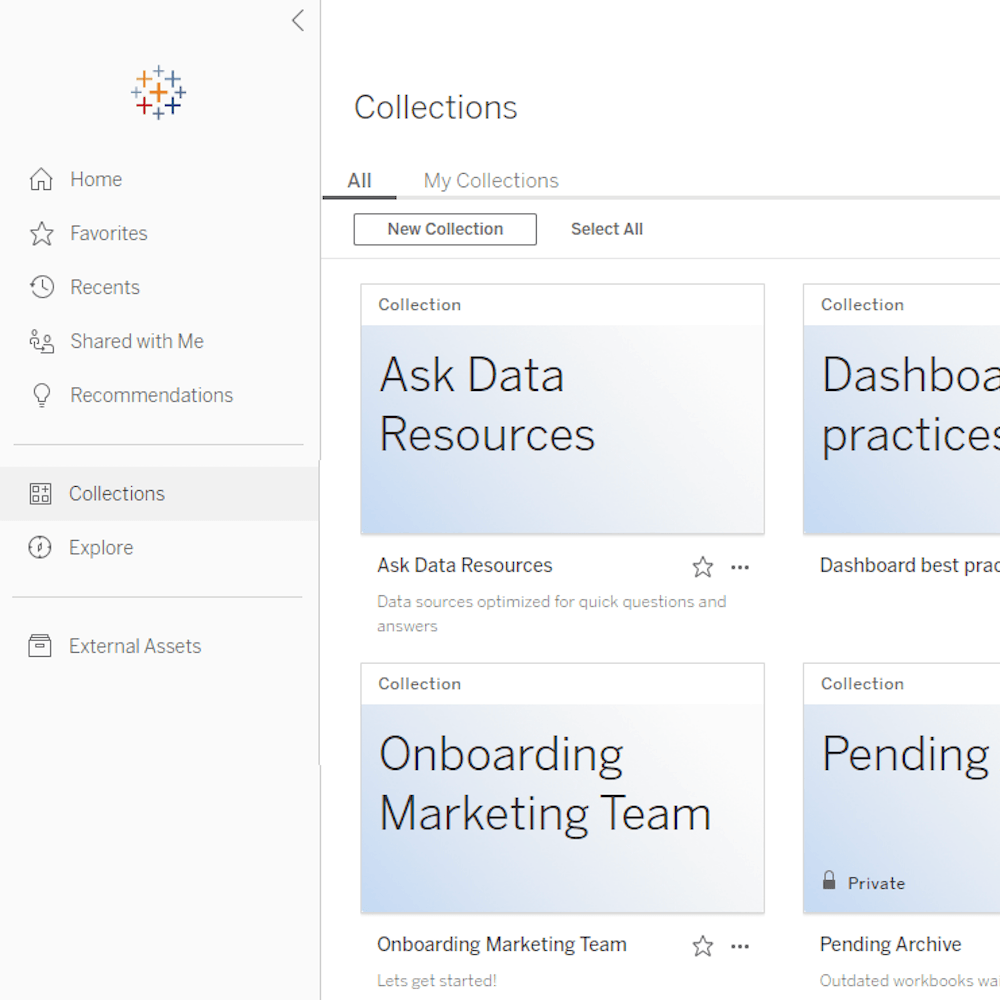This screenshot has height=1000, width=1000.
Task: Open more actions menu for Ask Data Resources
Action: tap(740, 568)
